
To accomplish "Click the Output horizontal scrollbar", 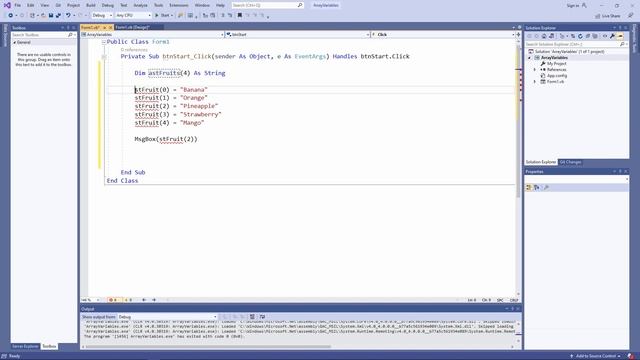I will click(x=208, y=347).
